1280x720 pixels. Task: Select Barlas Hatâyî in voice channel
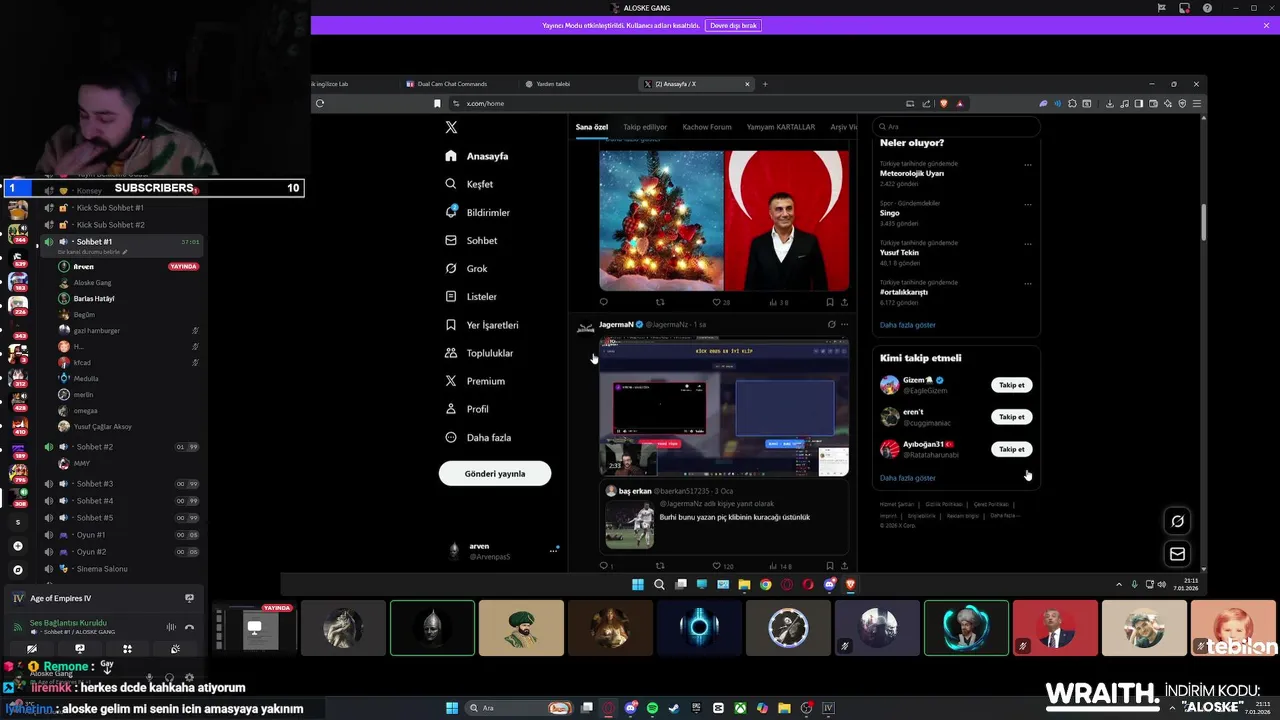coord(94,298)
